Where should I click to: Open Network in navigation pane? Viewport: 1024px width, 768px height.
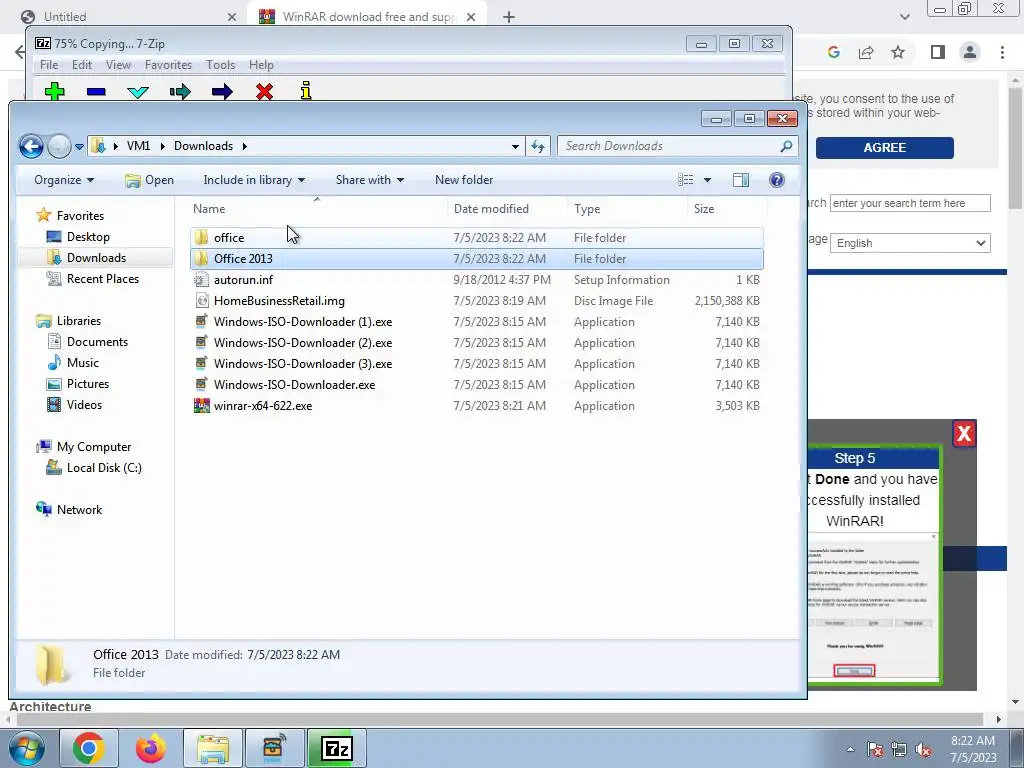[x=69, y=510]
